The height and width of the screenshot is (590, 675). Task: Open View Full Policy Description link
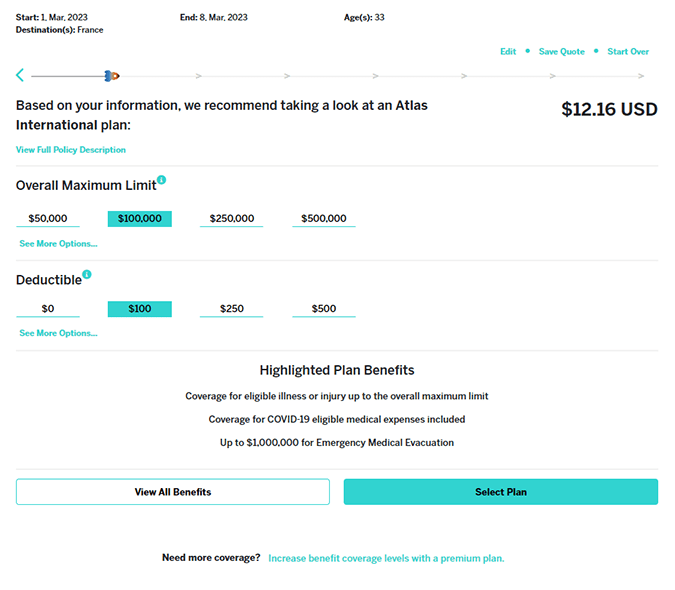click(x=71, y=150)
